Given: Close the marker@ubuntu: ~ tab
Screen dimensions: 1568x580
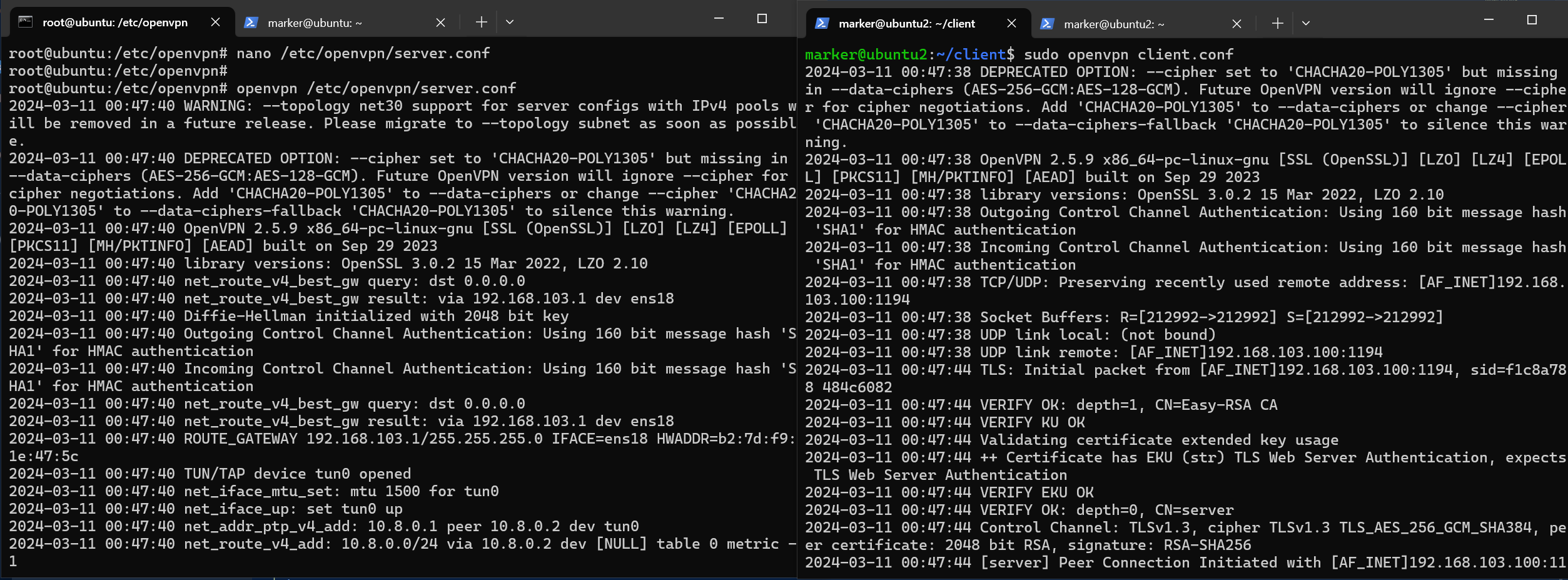Looking at the screenshot, I should point(440,23).
